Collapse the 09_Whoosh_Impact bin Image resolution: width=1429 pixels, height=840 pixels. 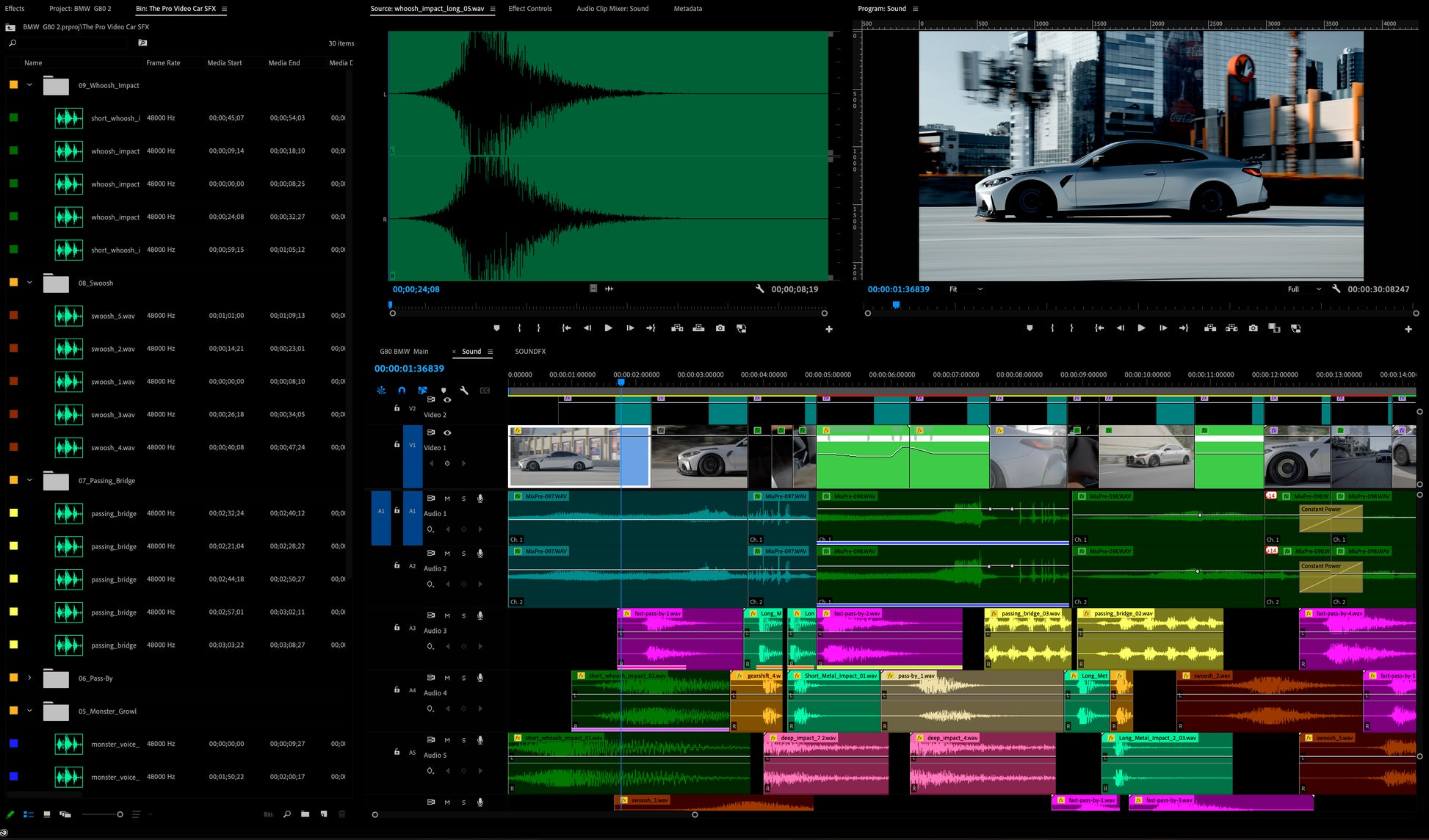[29, 85]
